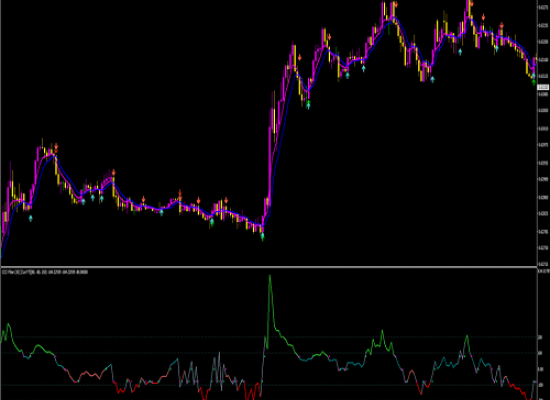Grab the separator between chart and indicator window
The width and height of the screenshot is (550, 400).
click(268, 267)
